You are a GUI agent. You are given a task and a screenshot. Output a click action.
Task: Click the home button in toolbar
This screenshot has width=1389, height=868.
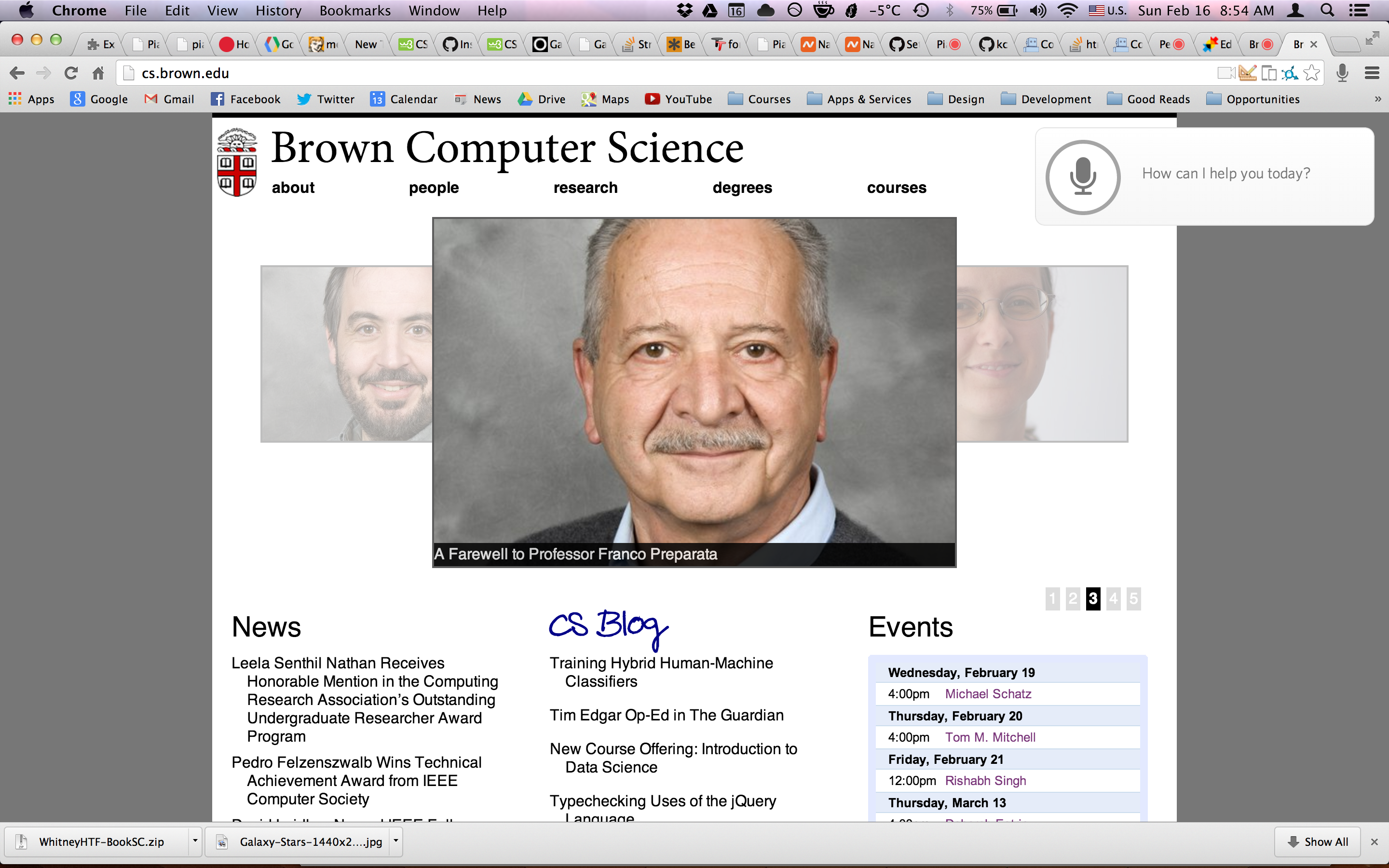click(98, 73)
